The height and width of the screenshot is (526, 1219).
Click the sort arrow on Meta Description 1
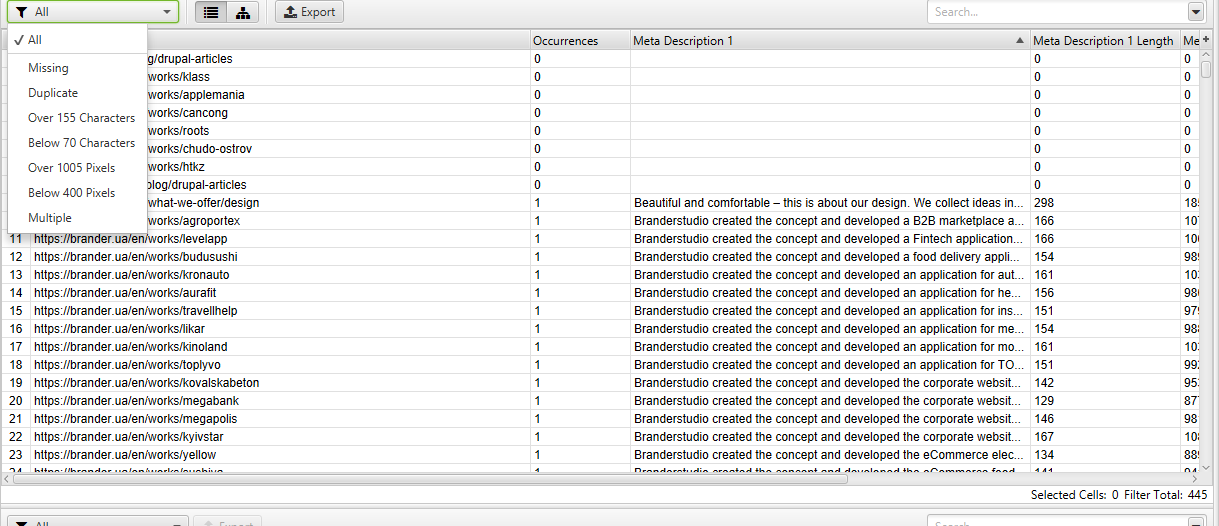tap(1019, 41)
